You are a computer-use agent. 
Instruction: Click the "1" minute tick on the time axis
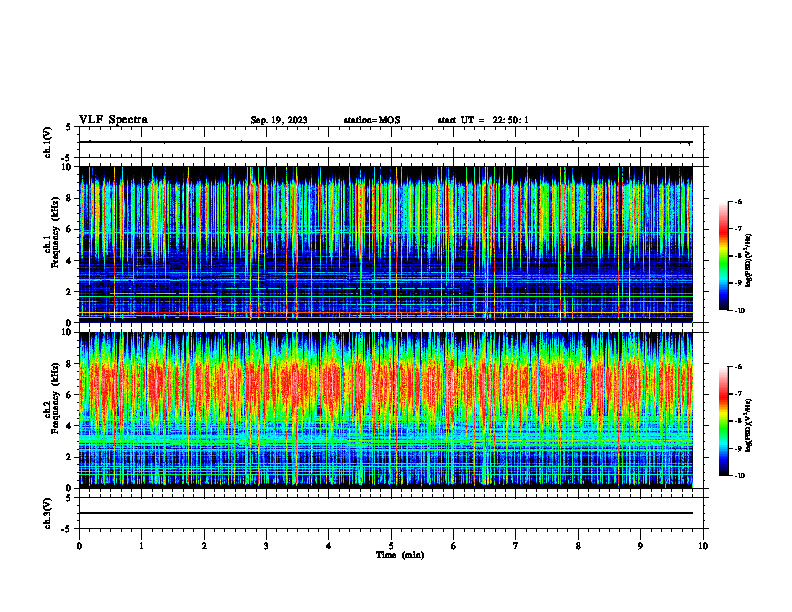coord(141,546)
